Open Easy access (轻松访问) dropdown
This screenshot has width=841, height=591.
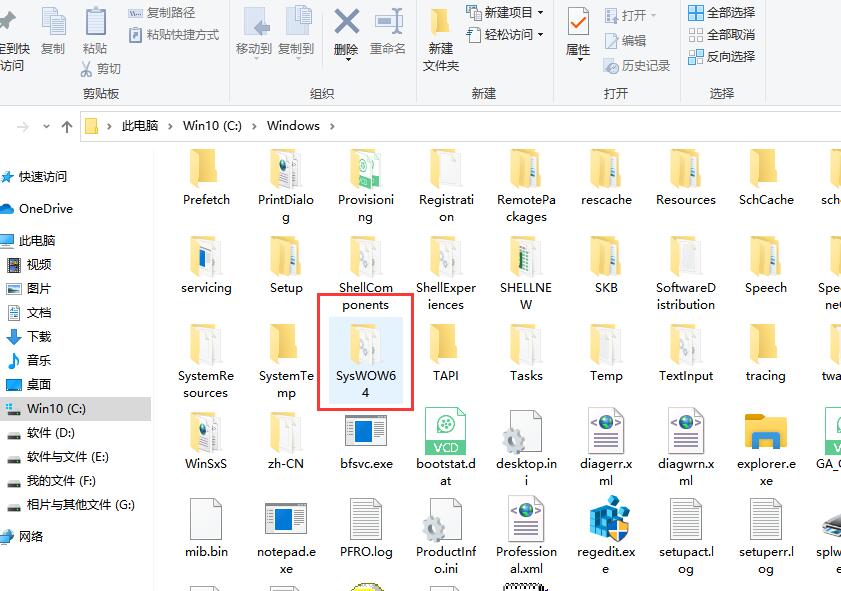pos(505,35)
